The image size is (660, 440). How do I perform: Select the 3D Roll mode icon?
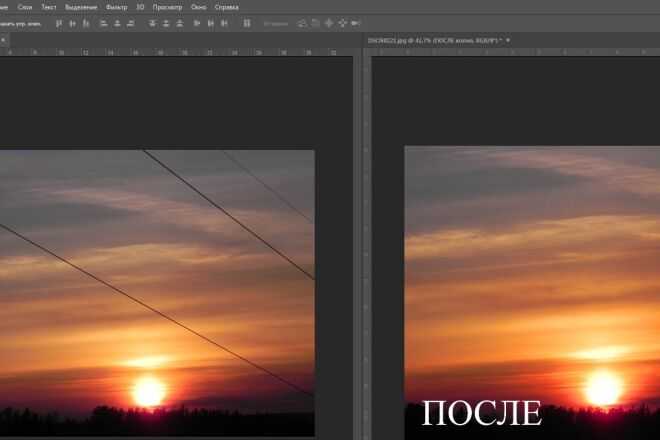pos(316,24)
